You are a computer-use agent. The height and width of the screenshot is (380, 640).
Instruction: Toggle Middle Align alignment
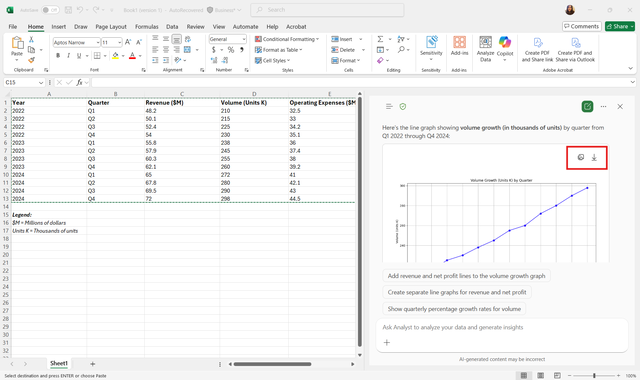[x=166, y=39]
